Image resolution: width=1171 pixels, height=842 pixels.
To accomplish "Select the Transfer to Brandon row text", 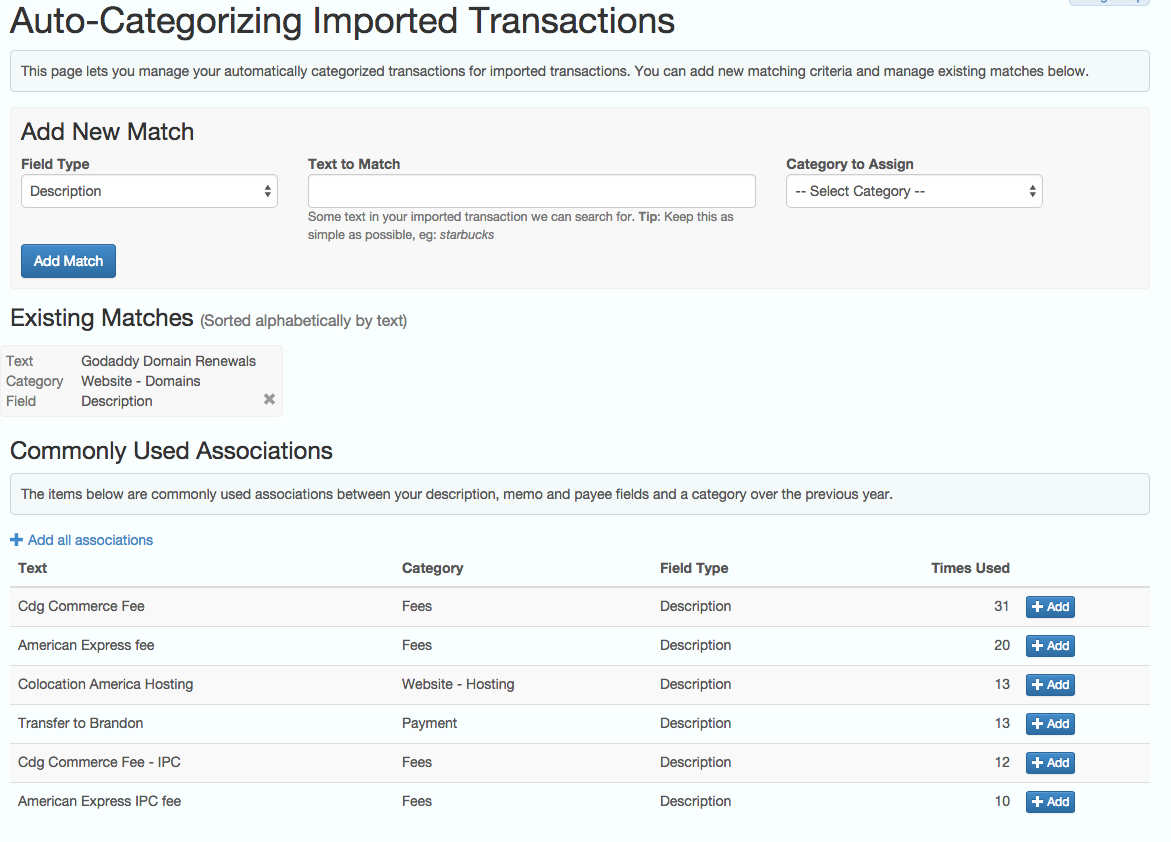I will pyautogui.click(x=81, y=723).
